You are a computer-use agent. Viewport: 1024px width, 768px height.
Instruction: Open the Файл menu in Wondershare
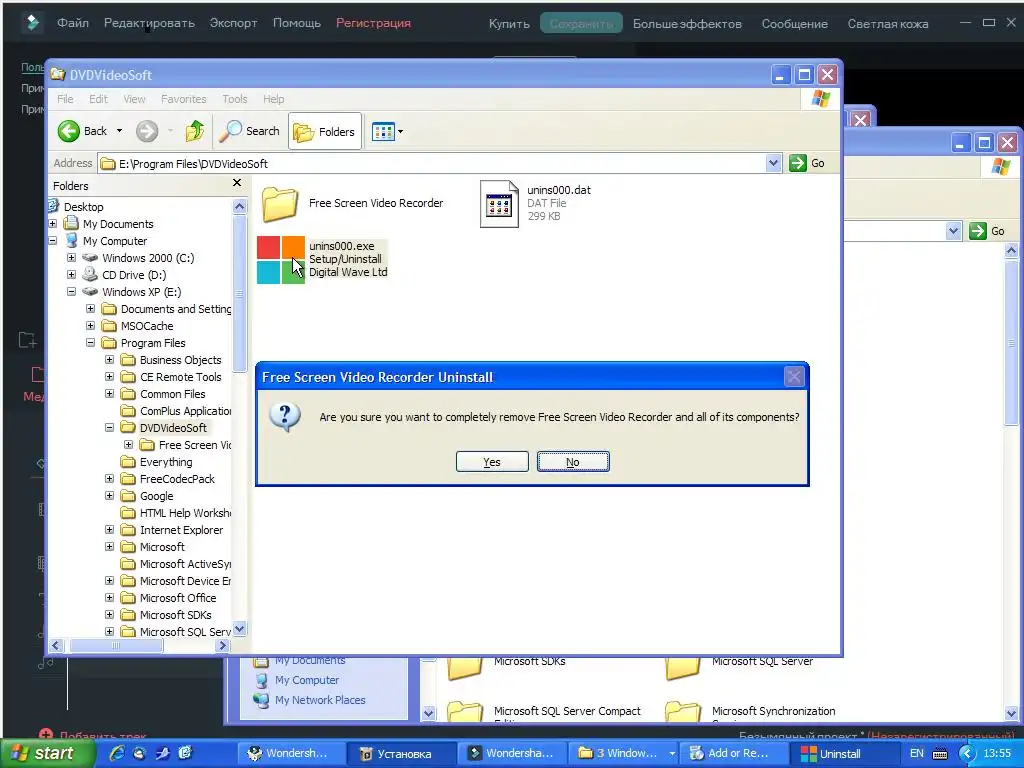coord(72,23)
